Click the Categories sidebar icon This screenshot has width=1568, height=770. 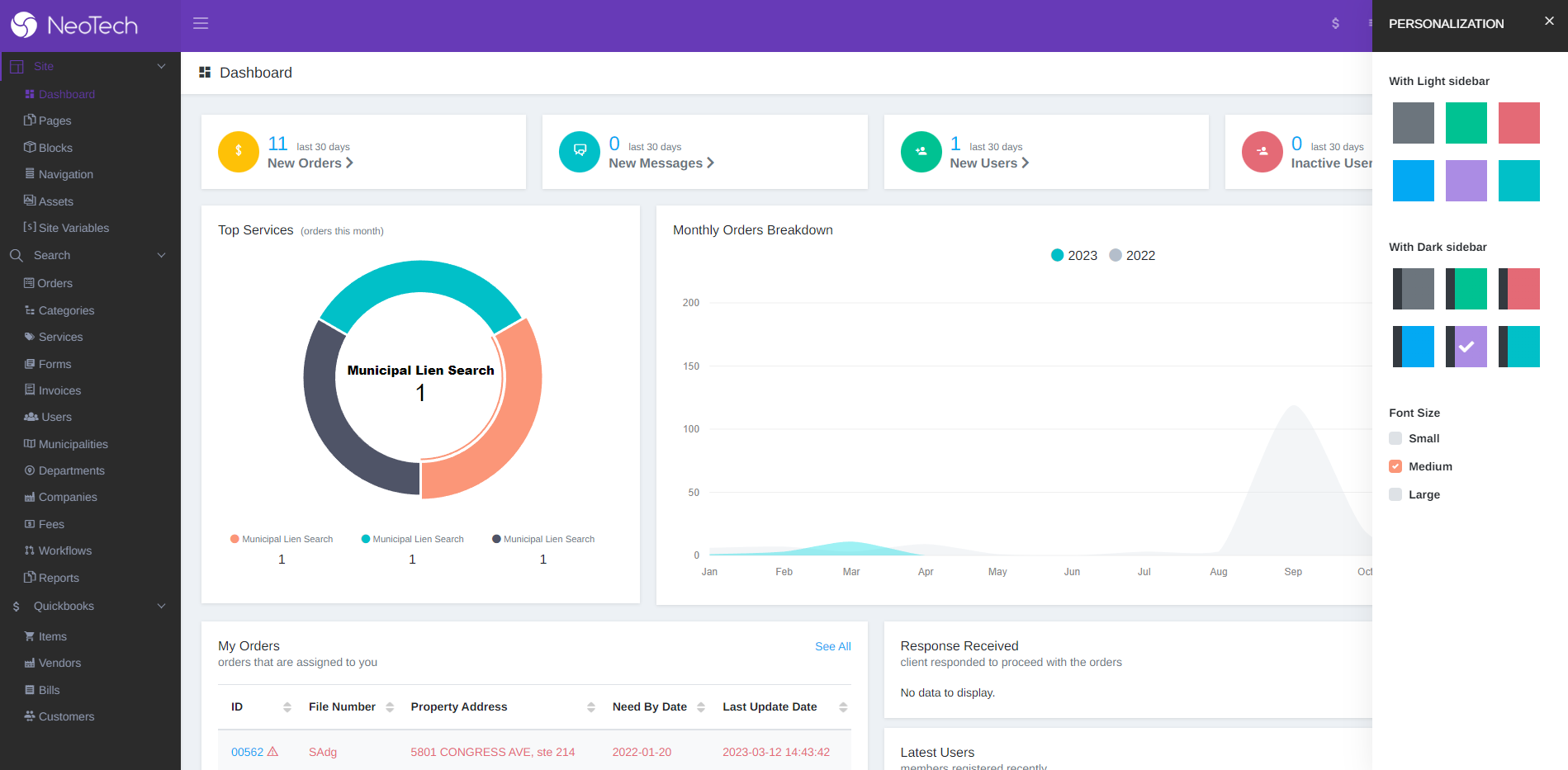click(30, 310)
